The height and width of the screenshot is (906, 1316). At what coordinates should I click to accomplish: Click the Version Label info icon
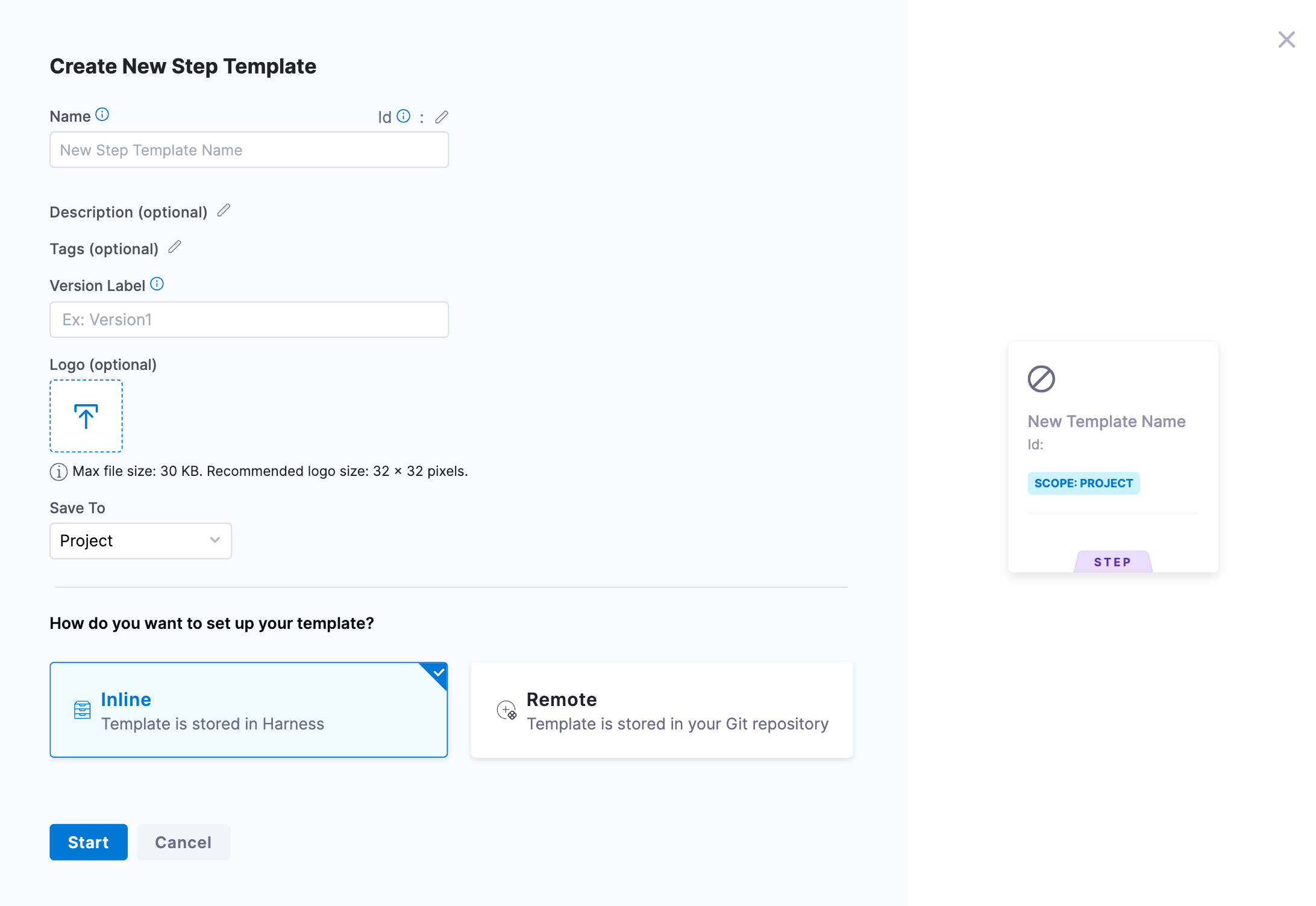point(157,284)
